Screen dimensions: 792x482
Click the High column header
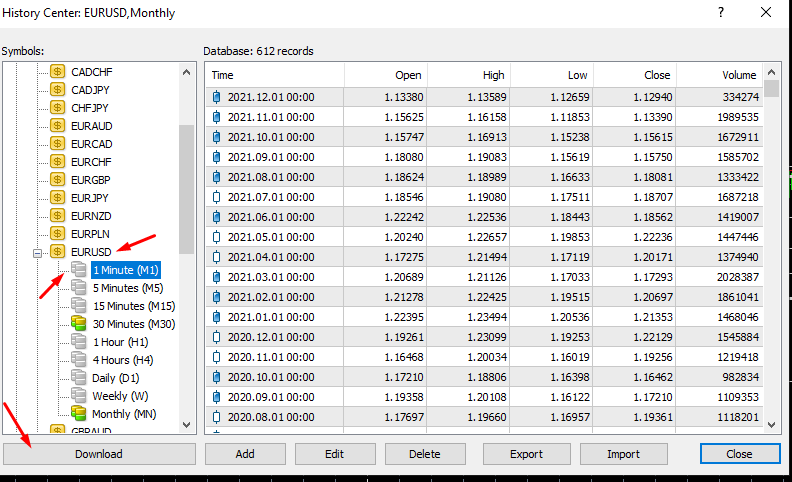click(469, 75)
